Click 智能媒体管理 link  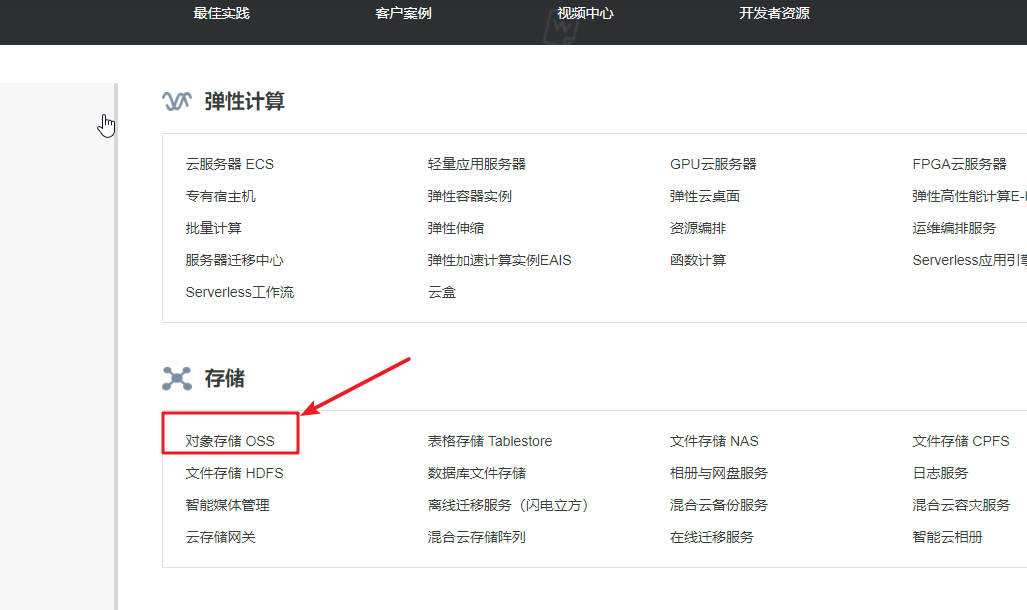[227, 506]
